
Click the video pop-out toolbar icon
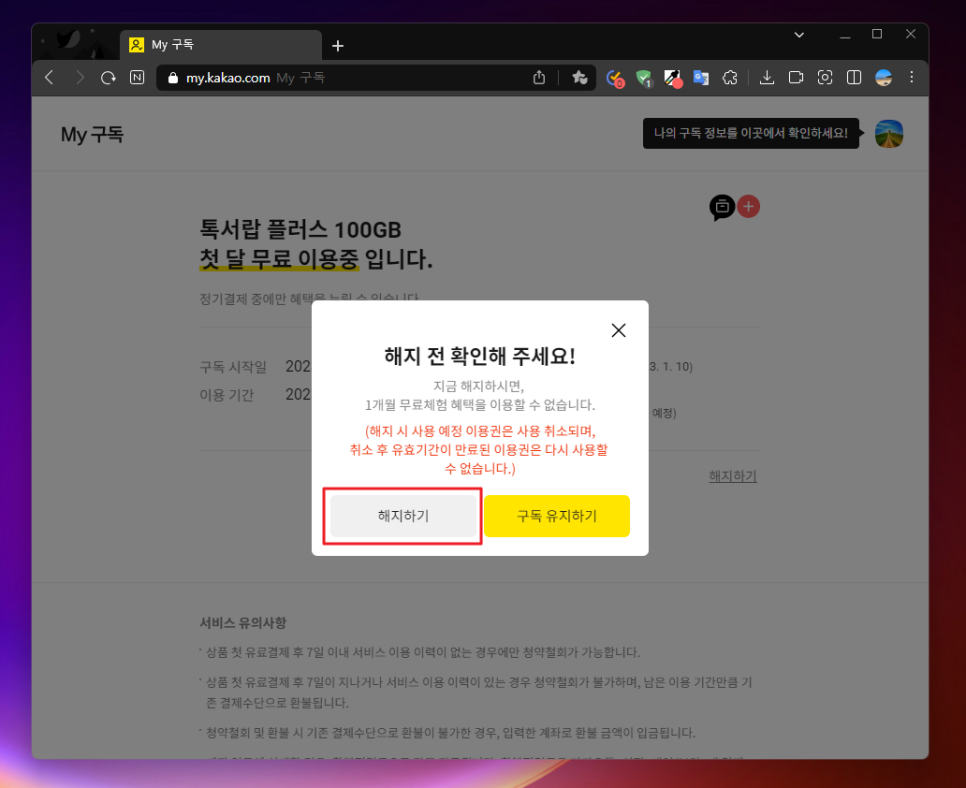pos(796,78)
